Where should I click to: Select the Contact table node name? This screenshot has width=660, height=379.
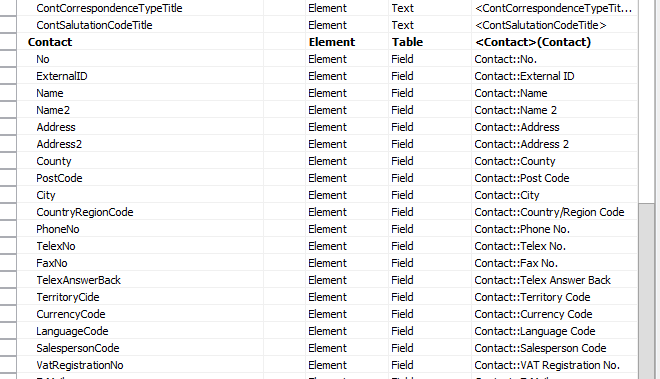point(50,42)
